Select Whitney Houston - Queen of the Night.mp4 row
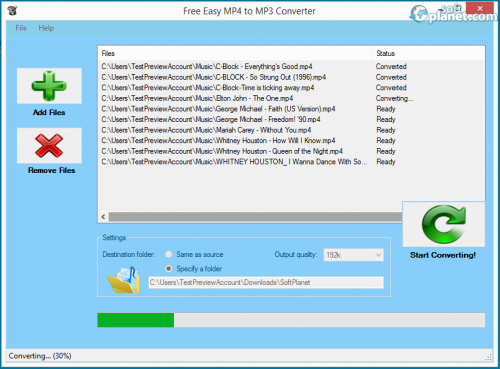 291,151
